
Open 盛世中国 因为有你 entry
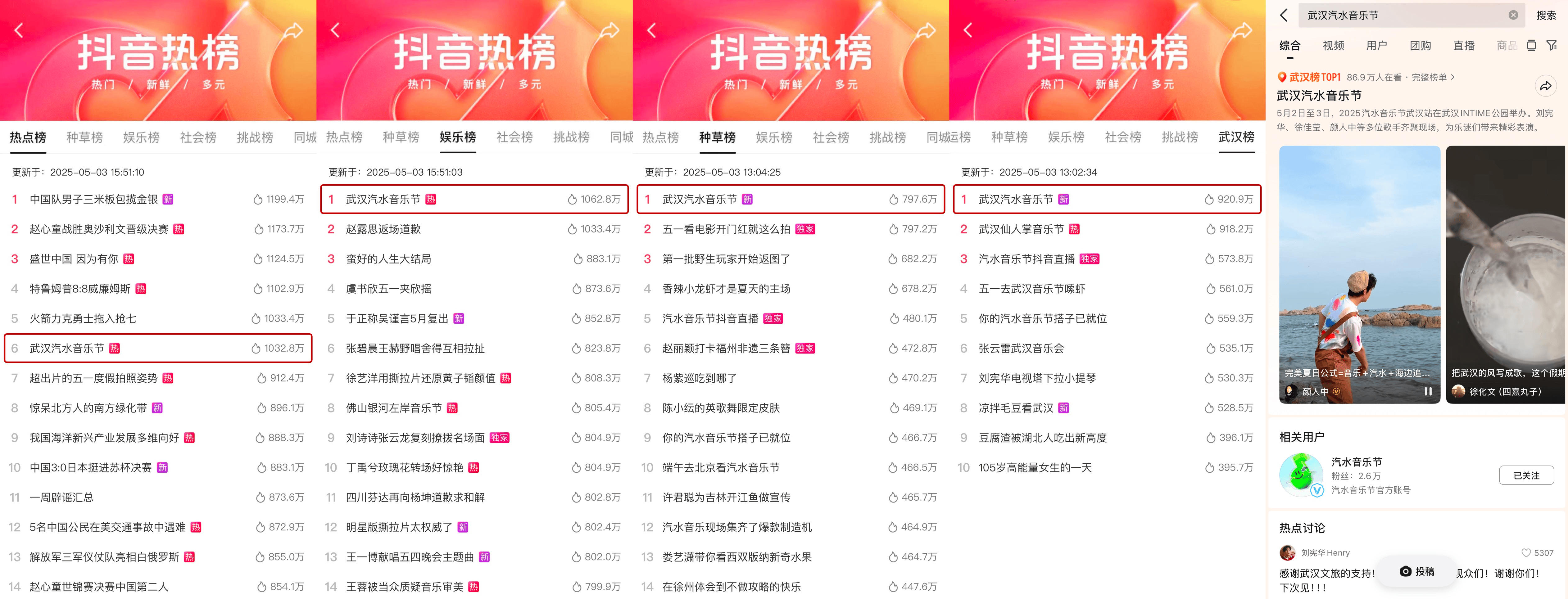[158, 259]
